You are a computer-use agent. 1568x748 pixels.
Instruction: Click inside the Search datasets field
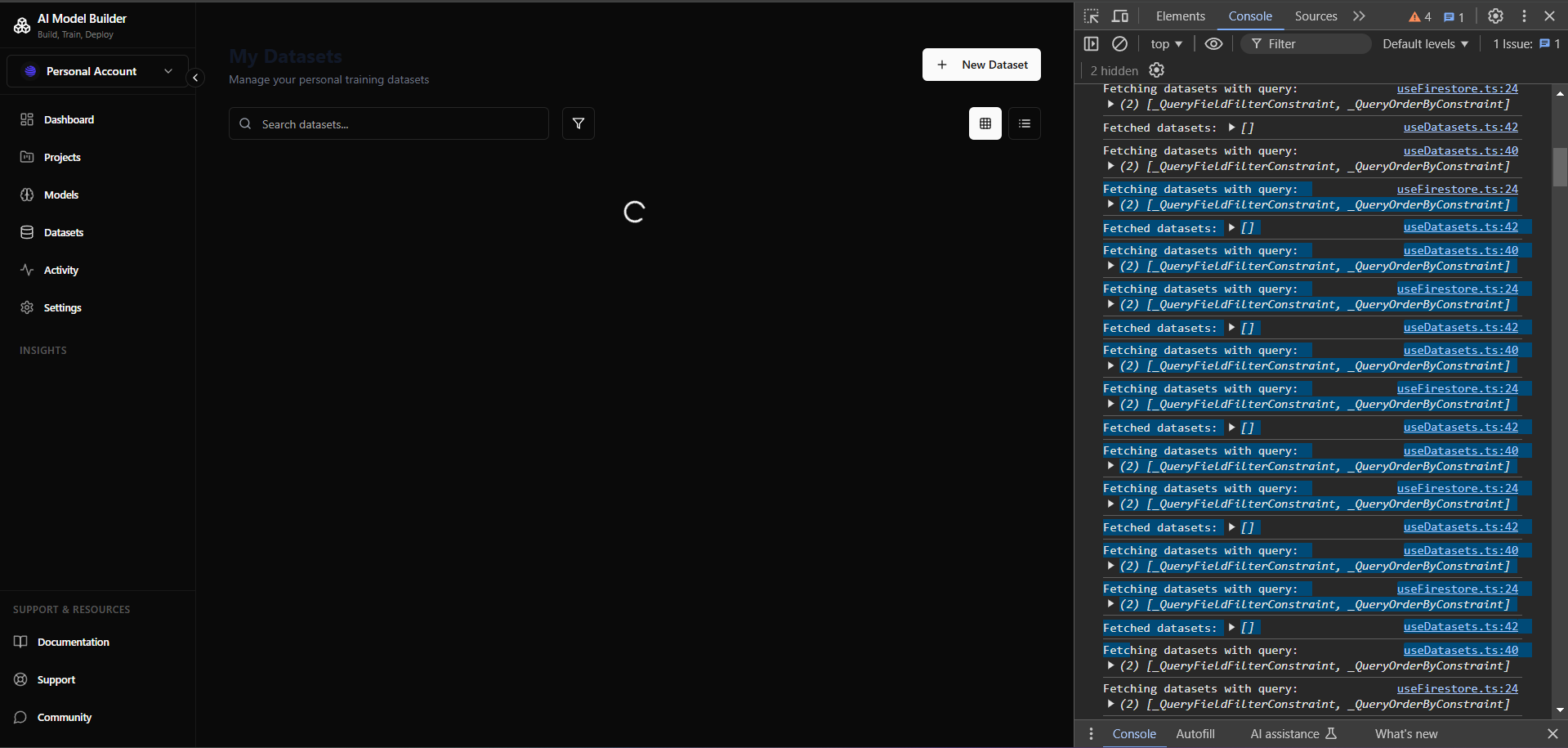(x=388, y=123)
